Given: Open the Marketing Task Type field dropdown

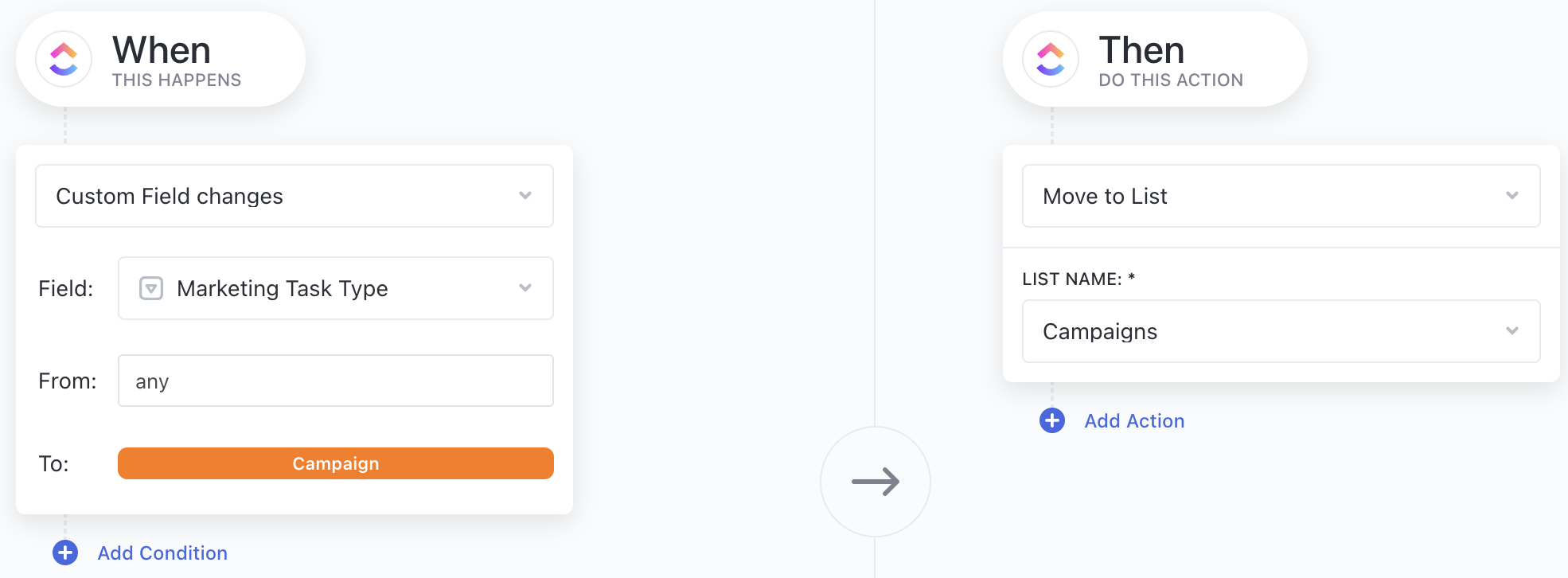Looking at the screenshot, I should [334, 288].
